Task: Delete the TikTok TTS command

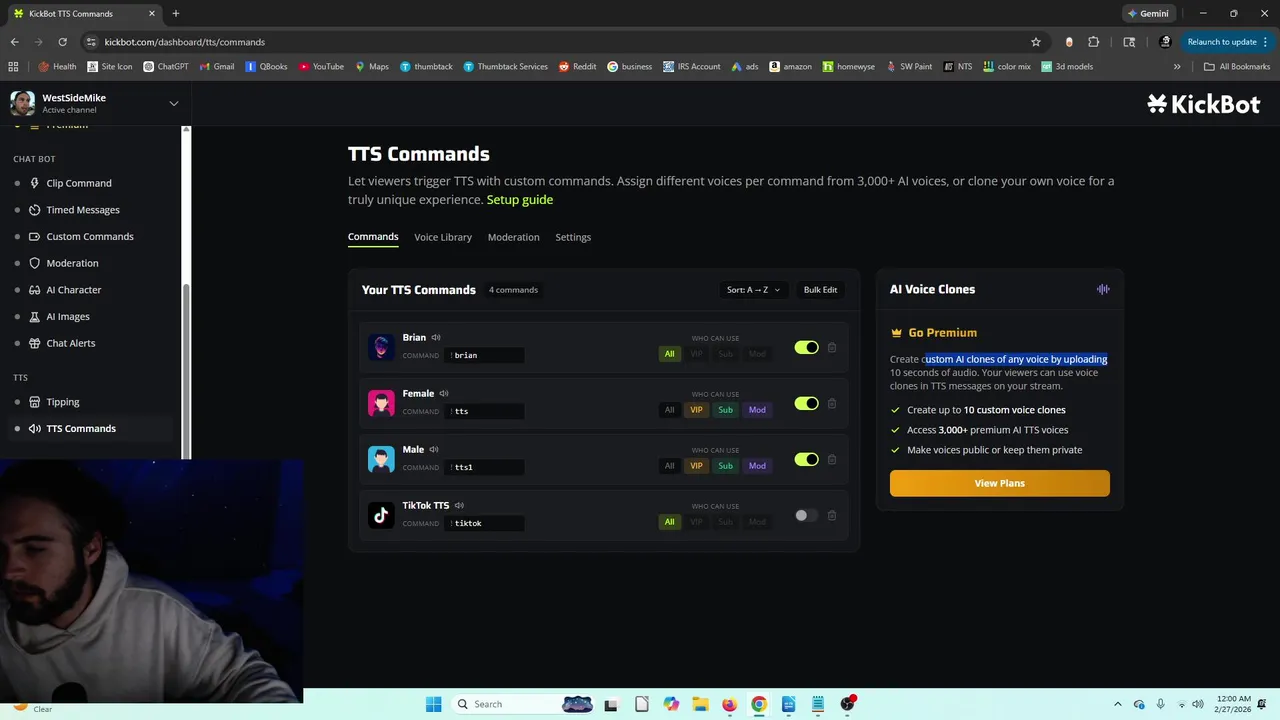Action: coord(832,516)
